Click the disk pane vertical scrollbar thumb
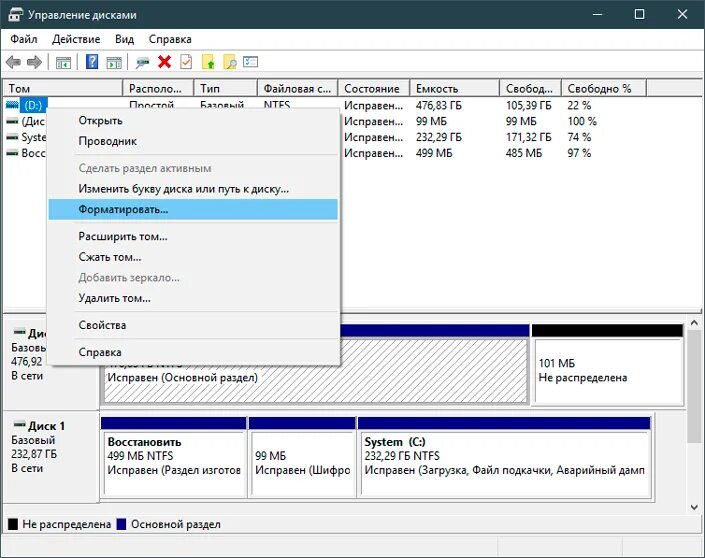705x558 pixels. [694, 387]
